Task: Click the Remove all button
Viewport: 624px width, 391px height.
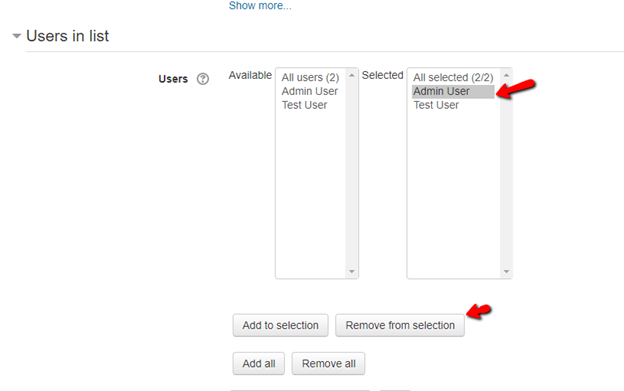Action: (328, 363)
